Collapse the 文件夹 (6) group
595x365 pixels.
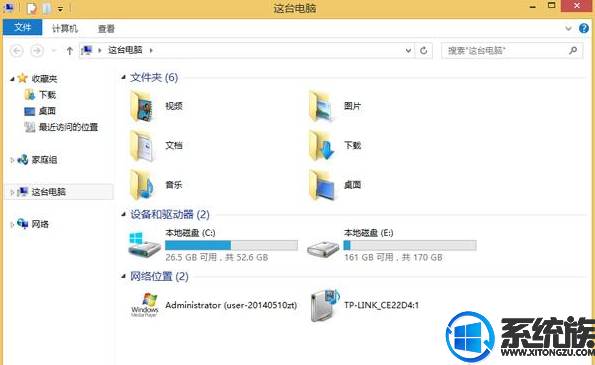[x=123, y=77]
